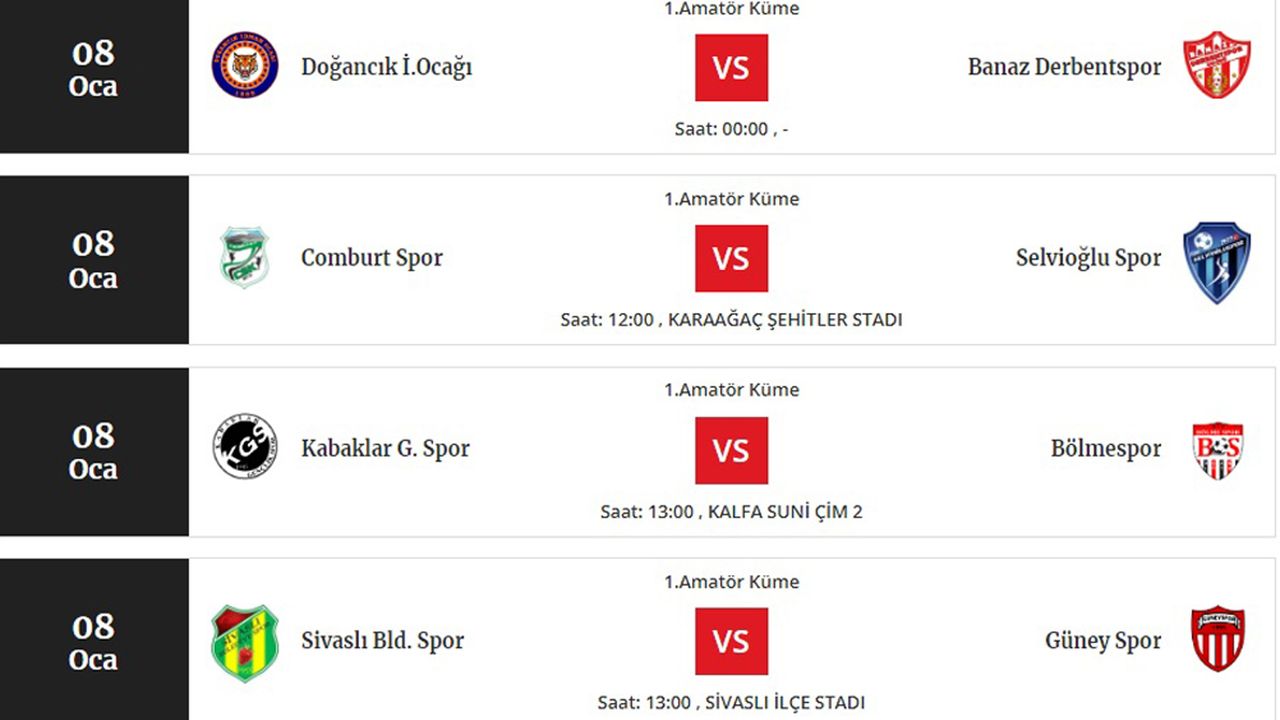This screenshot has height=720, width=1280.
Task: Click the Bölmespor red-white crest
Action: pyautogui.click(x=1217, y=449)
